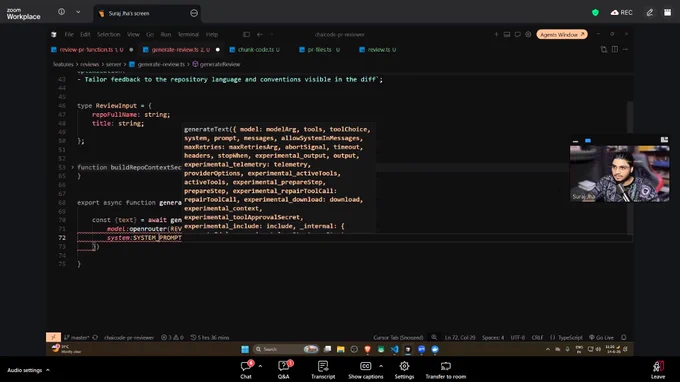
Task: Open the editor more actions ellipsis
Action: pyautogui.click(x=625, y=49)
